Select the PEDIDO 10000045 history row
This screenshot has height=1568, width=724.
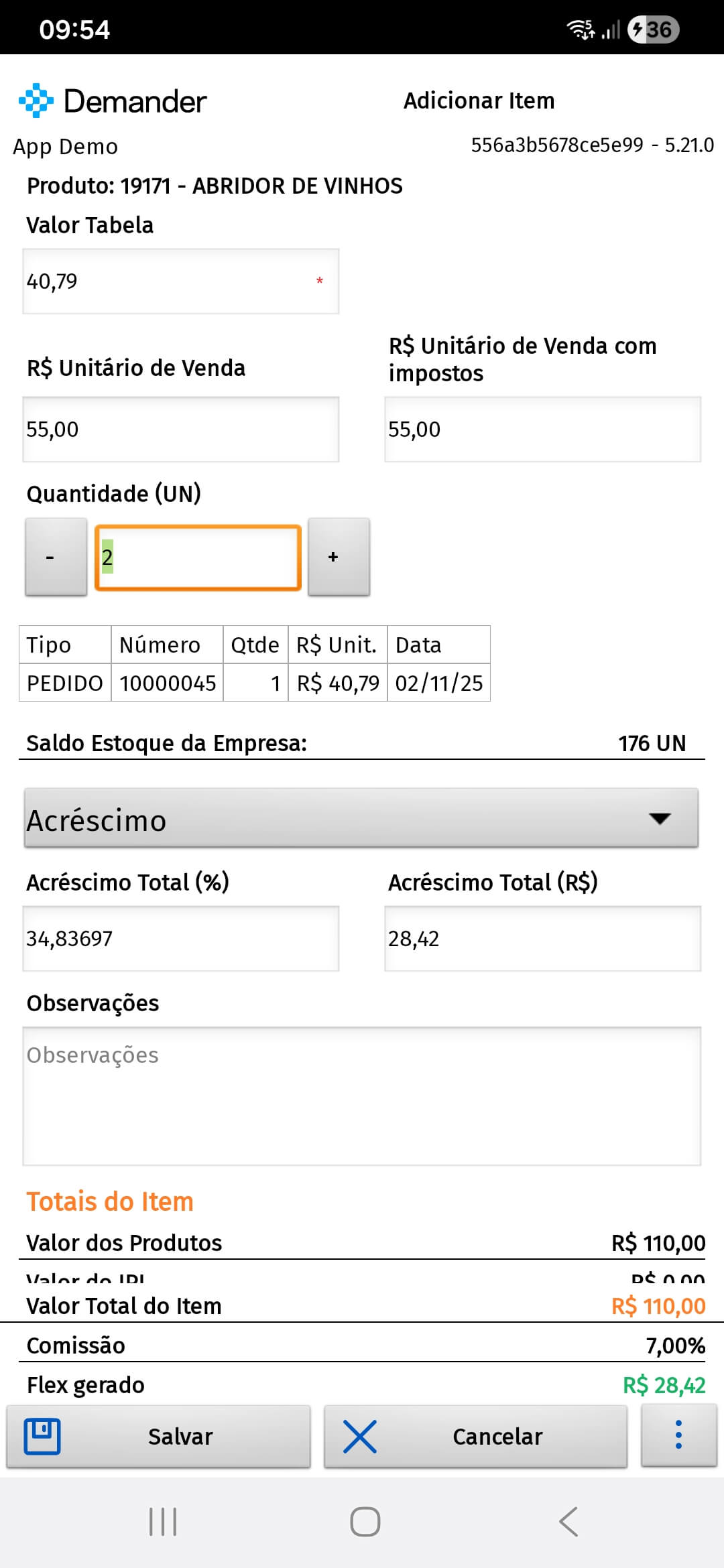[x=254, y=683]
